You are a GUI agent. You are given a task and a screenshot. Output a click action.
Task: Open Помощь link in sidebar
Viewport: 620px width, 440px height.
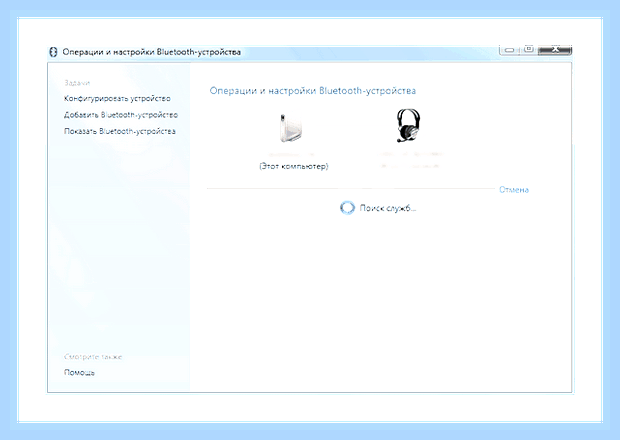pyautogui.click(x=79, y=372)
